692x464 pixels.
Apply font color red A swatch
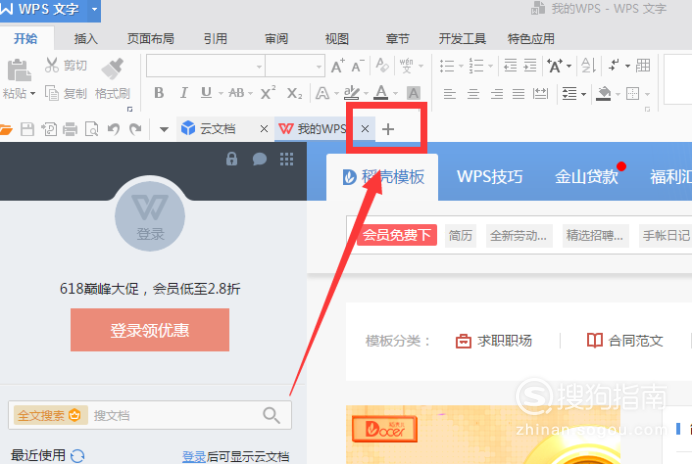tap(381, 92)
